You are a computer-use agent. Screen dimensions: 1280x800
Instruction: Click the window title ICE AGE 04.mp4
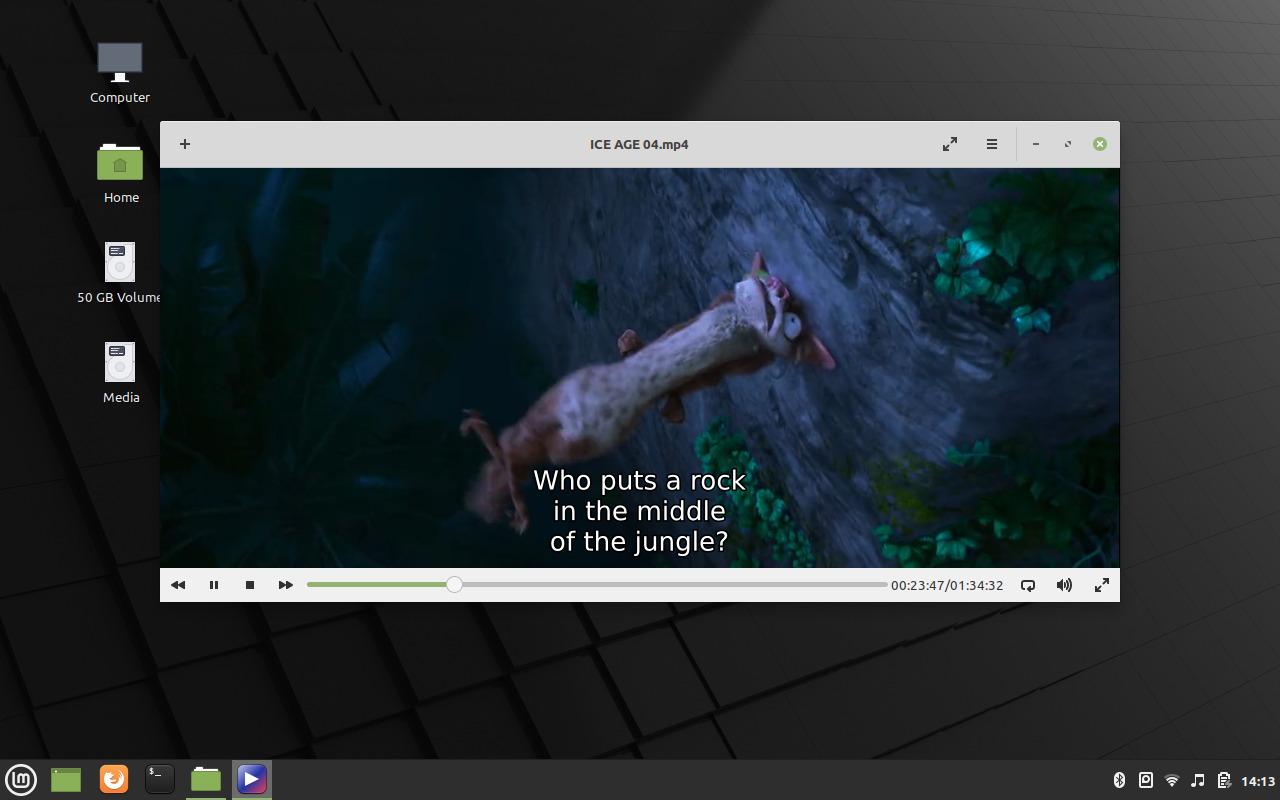click(639, 144)
